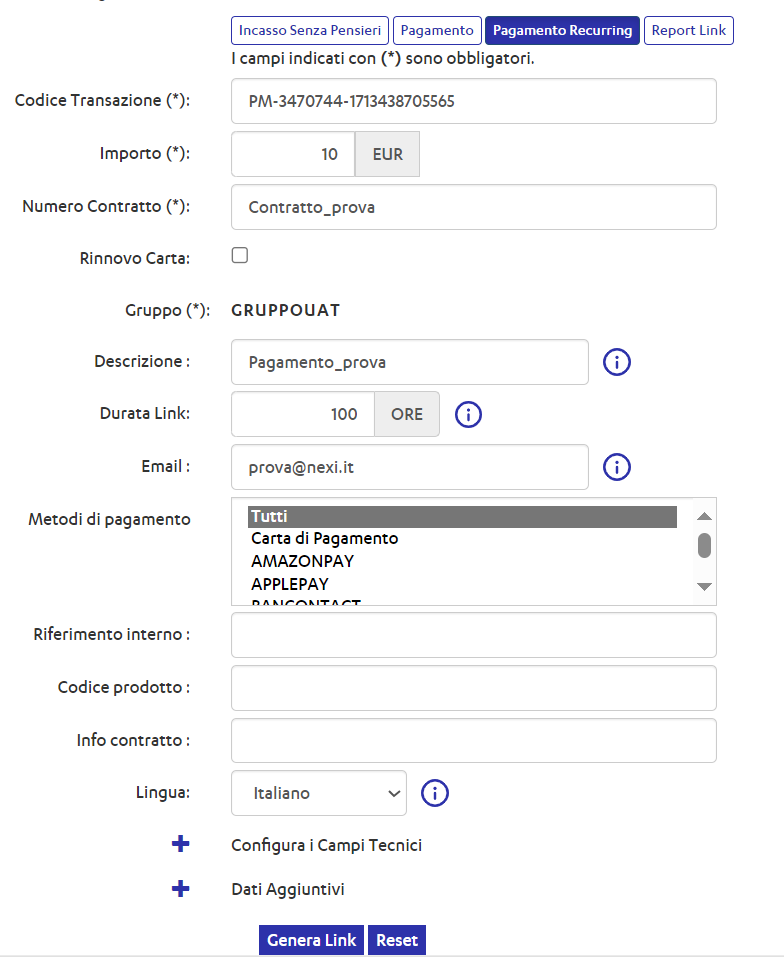This screenshot has width=784, height=957.
Task: Click the Genera Link button
Action: 311,940
